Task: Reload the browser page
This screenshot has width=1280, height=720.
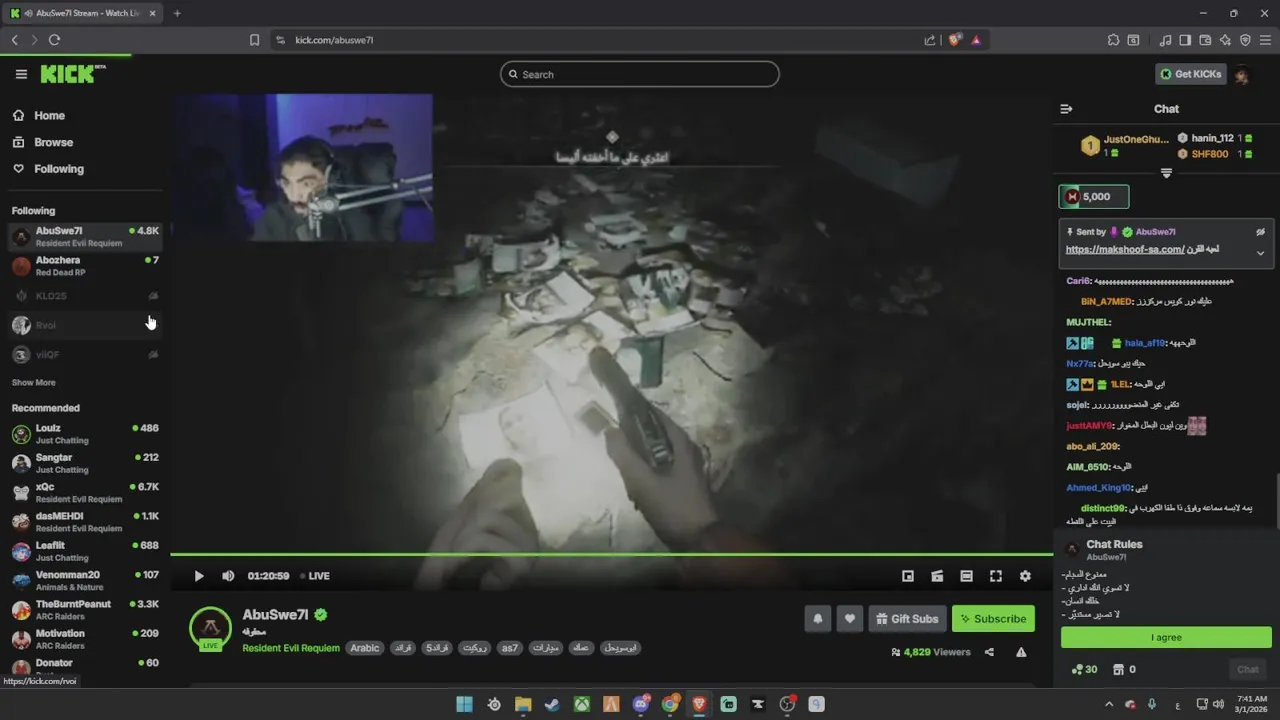Action: point(54,40)
